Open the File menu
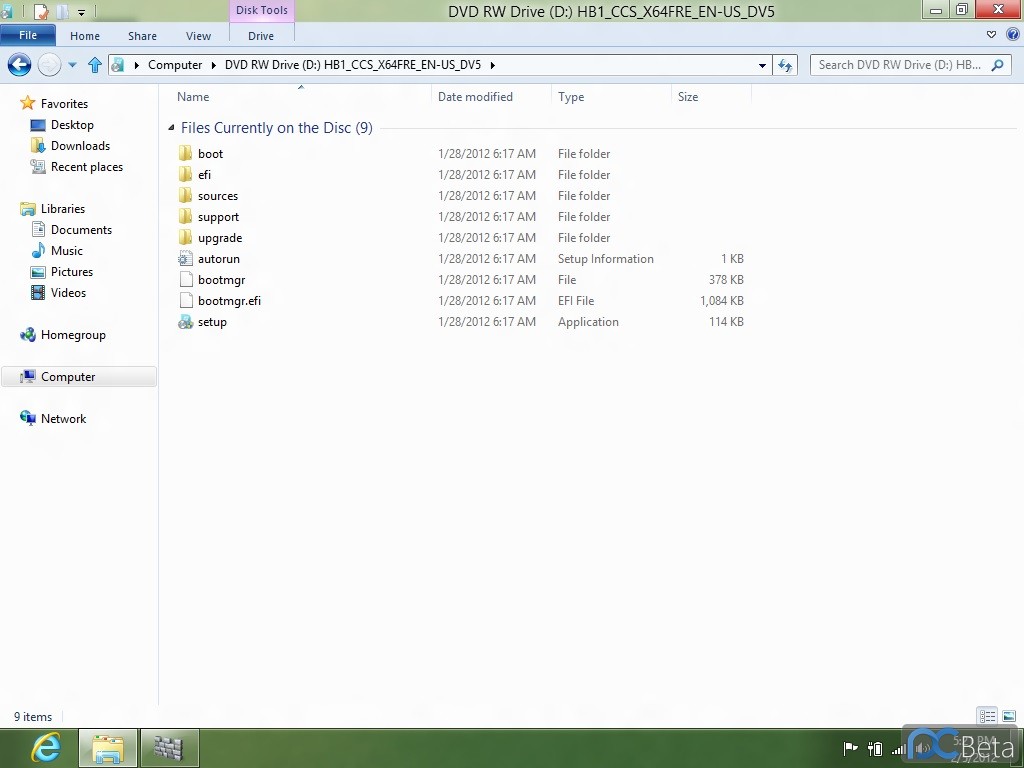Image resolution: width=1024 pixels, height=768 pixels. [x=28, y=35]
